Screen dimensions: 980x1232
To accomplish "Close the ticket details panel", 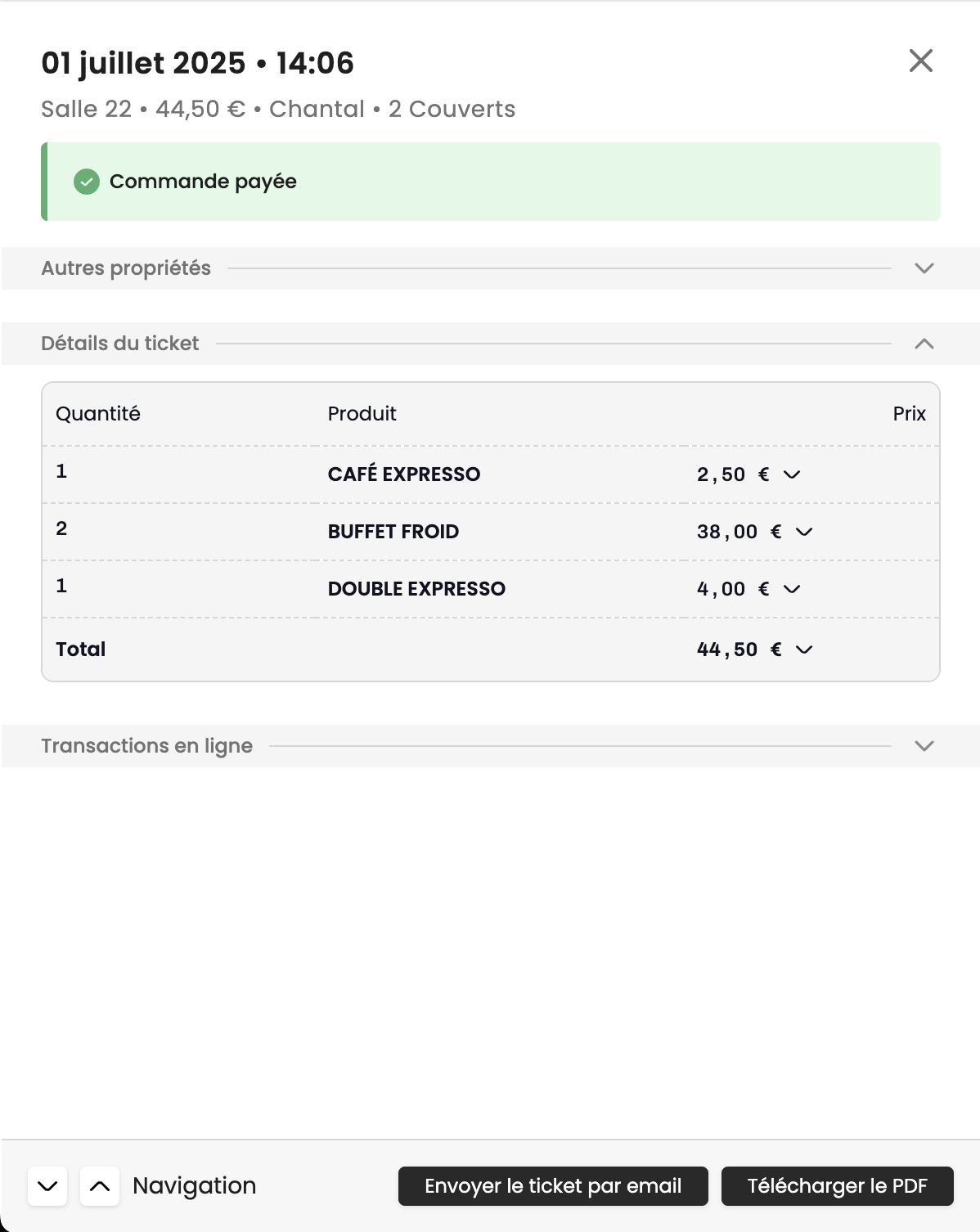I will [921, 61].
